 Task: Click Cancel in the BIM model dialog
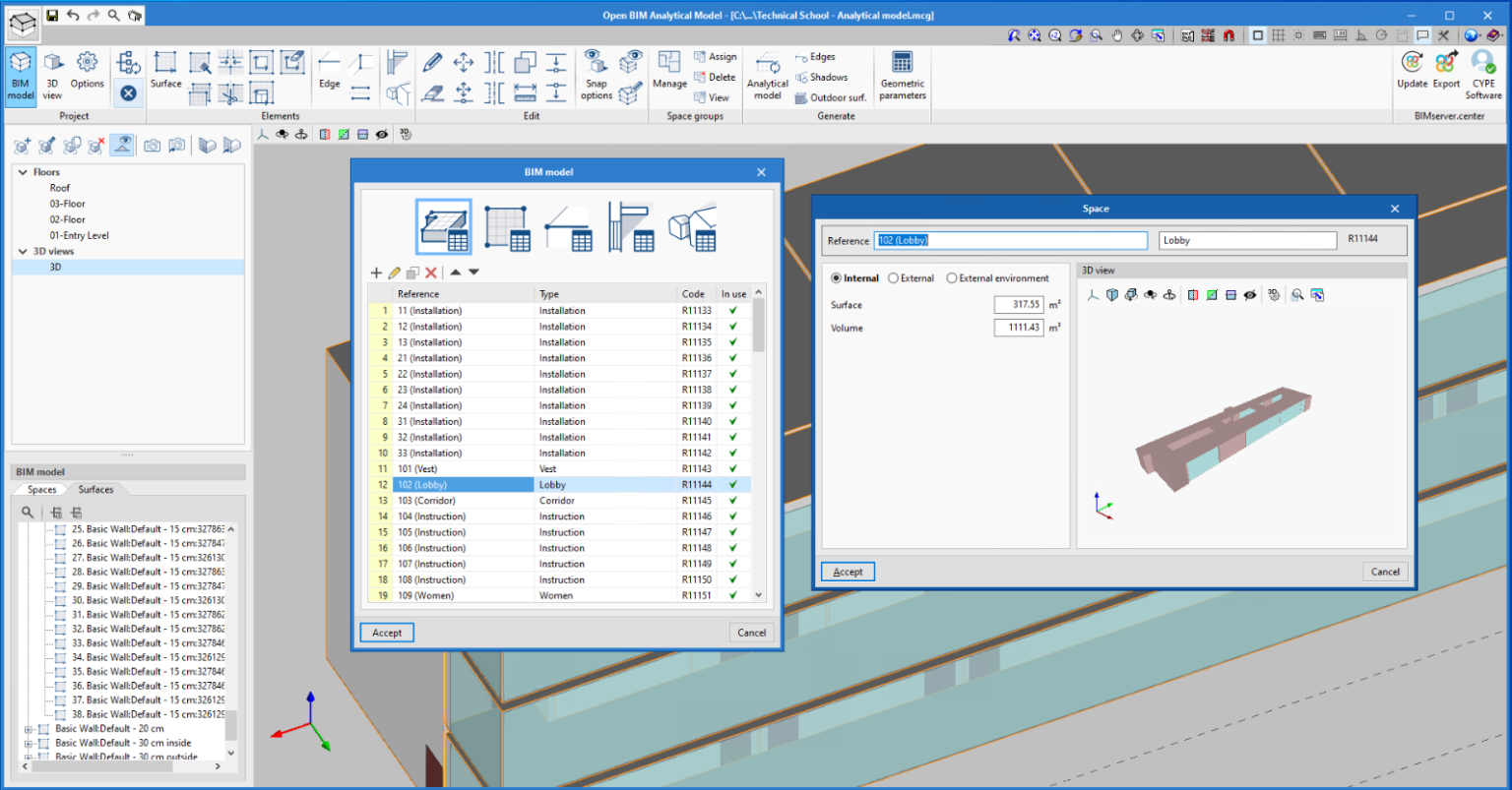pyautogui.click(x=751, y=633)
